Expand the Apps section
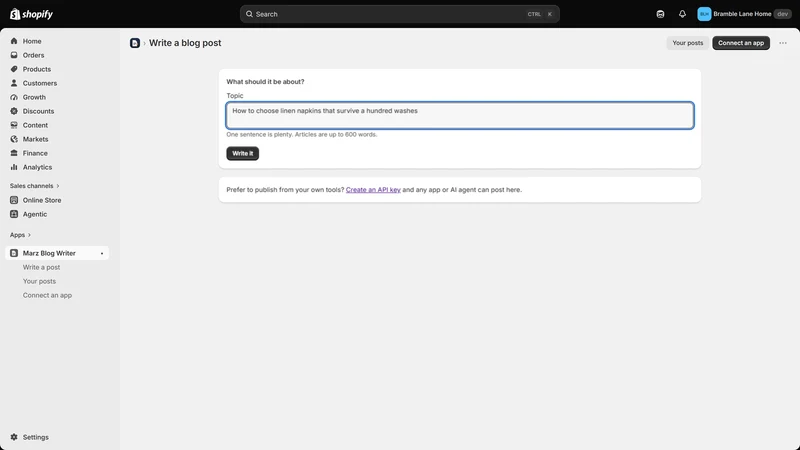This screenshot has width=800, height=450. 20,235
